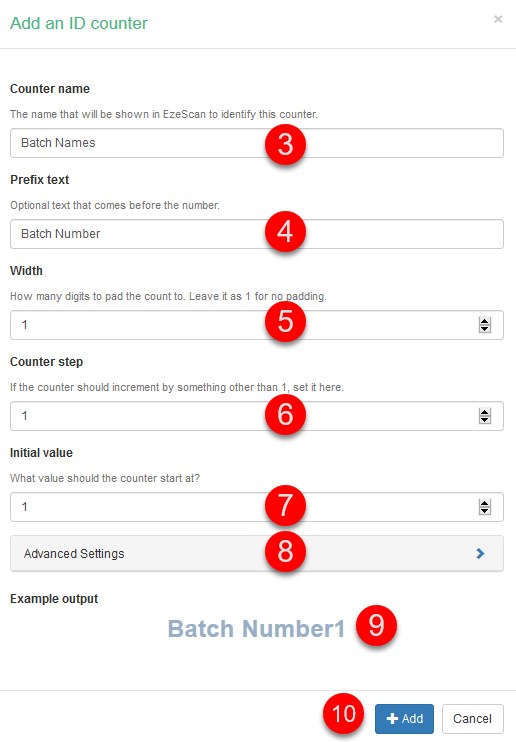Screen dimensions: 516x742
Task: Click the Advanced Settings chevron arrow
Action: click(480, 554)
